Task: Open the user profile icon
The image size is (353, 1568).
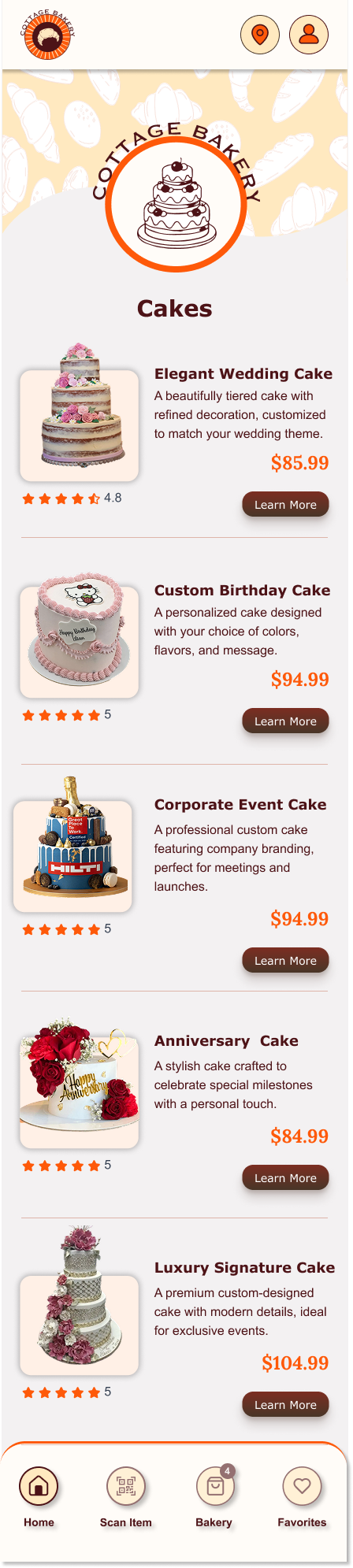Action: pos(309,35)
